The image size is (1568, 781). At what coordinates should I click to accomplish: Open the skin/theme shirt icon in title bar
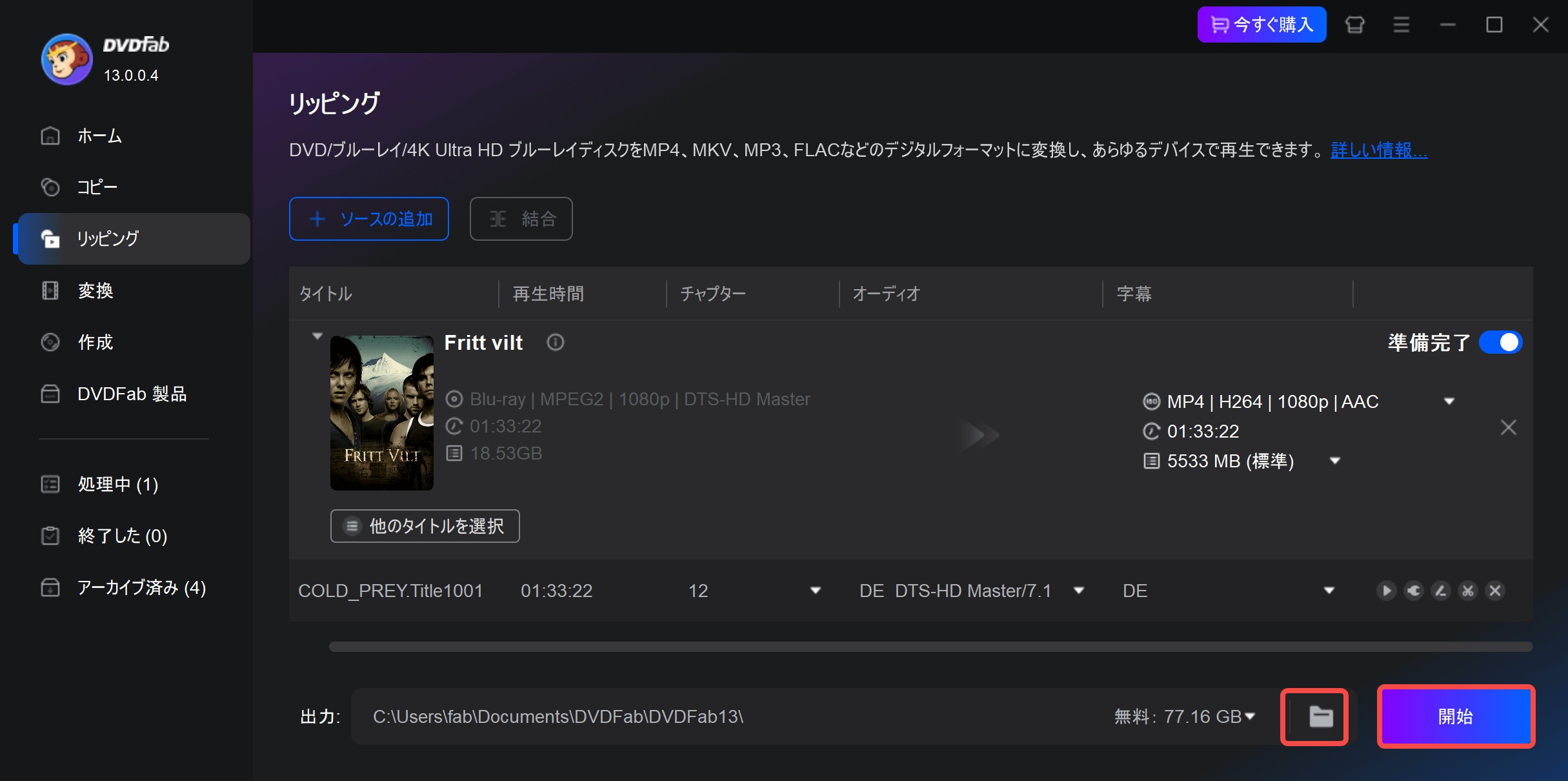[1355, 25]
